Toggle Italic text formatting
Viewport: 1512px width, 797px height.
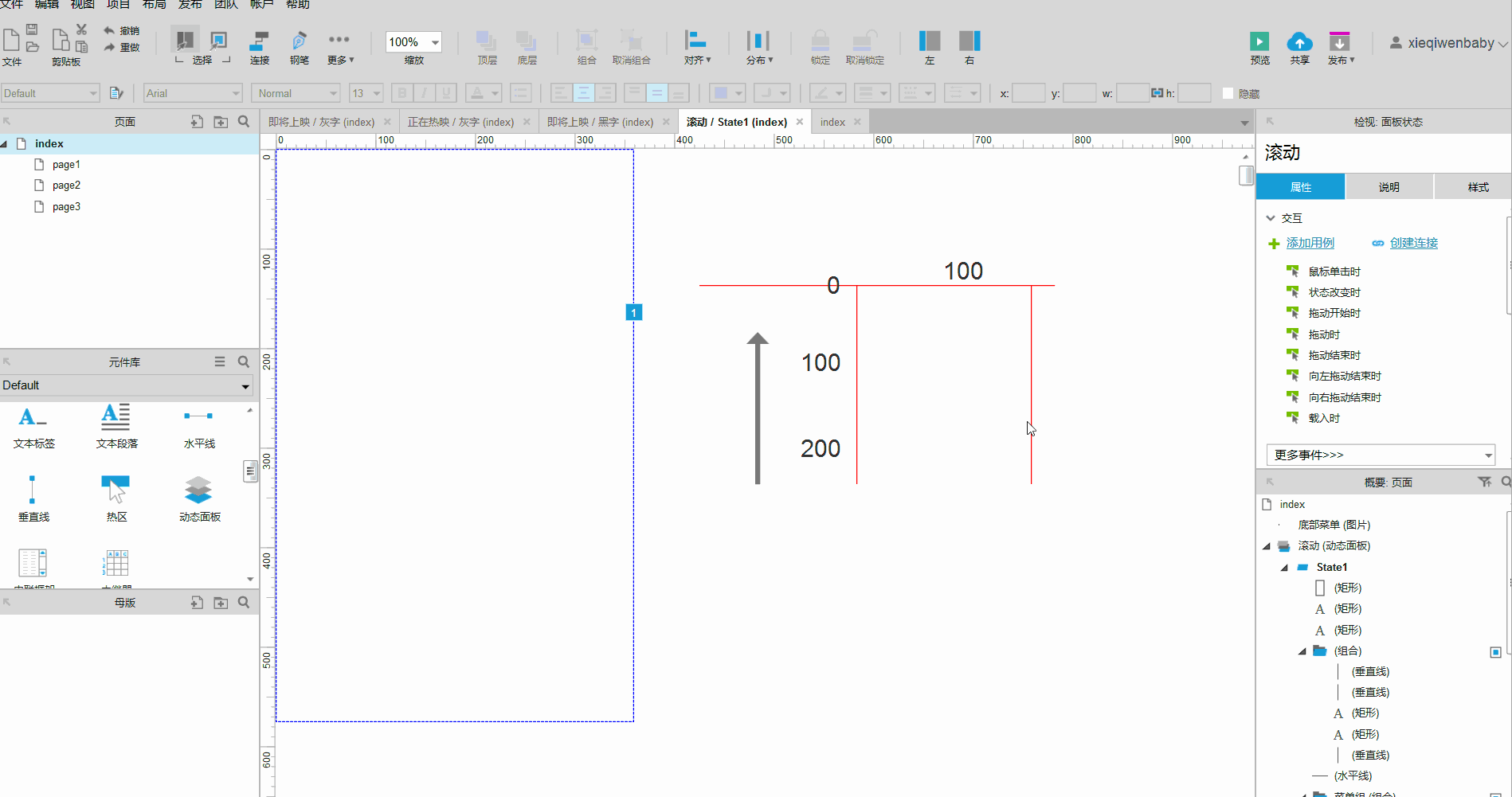click(424, 93)
